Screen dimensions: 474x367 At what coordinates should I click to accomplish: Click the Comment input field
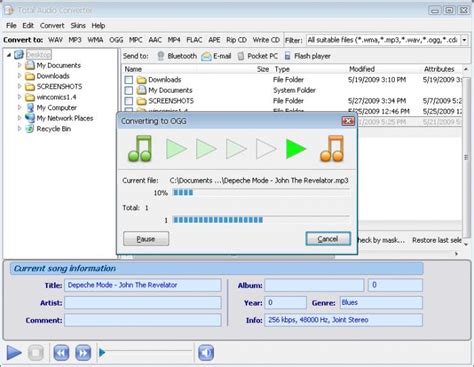(143, 320)
